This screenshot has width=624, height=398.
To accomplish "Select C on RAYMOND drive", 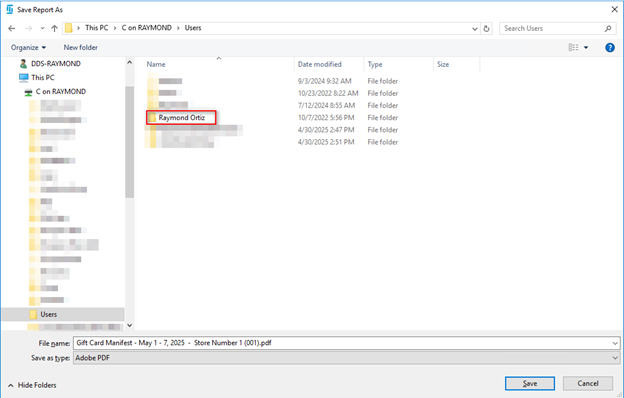I will [x=55, y=92].
